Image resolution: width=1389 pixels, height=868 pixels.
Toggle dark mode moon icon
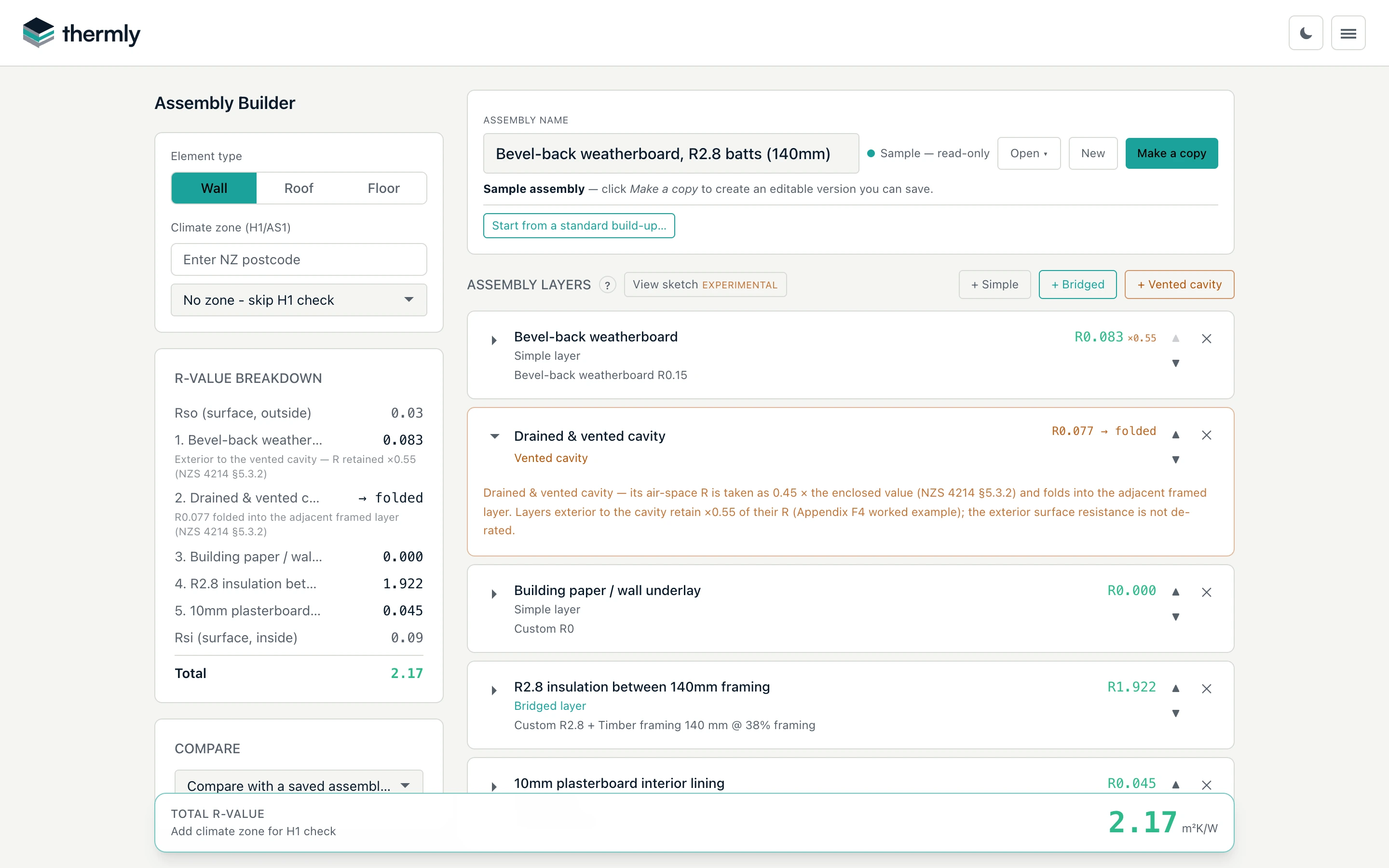tap(1305, 33)
